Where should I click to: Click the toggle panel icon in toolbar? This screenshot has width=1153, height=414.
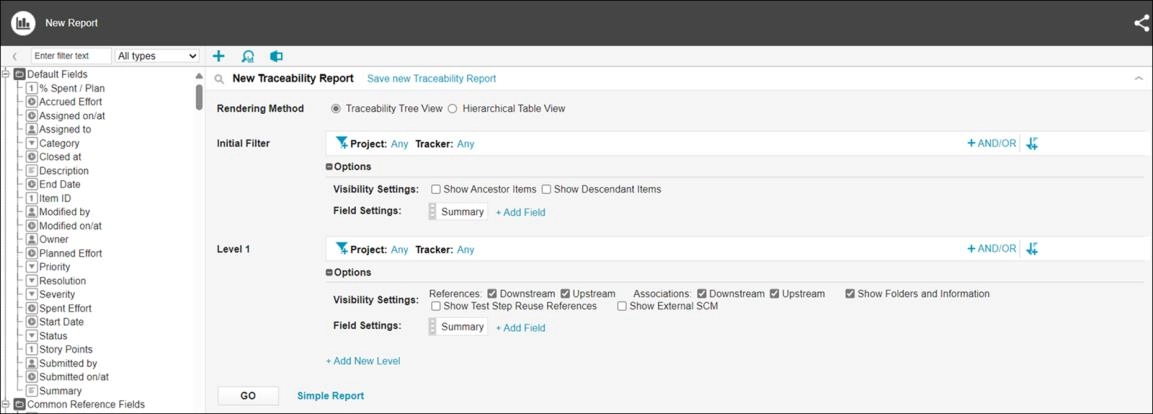[x=276, y=56]
